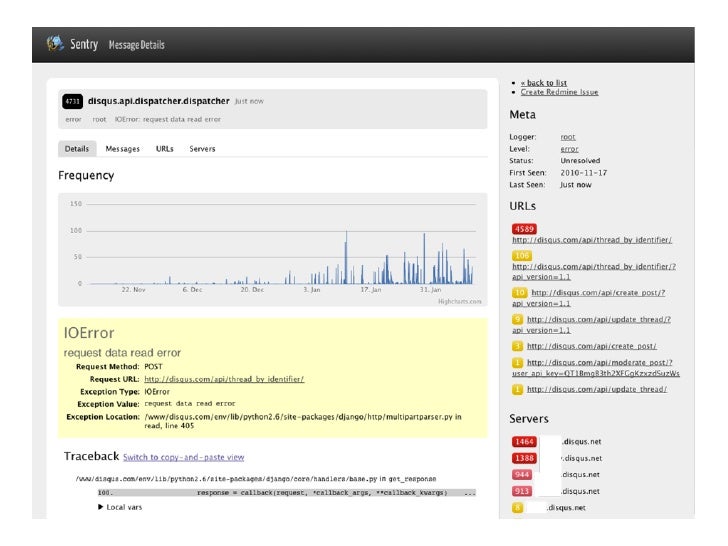Screen dimensions: 728x546
Task: Open the moderate_post/?user_api_key URL link
Action: click(x=596, y=368)
